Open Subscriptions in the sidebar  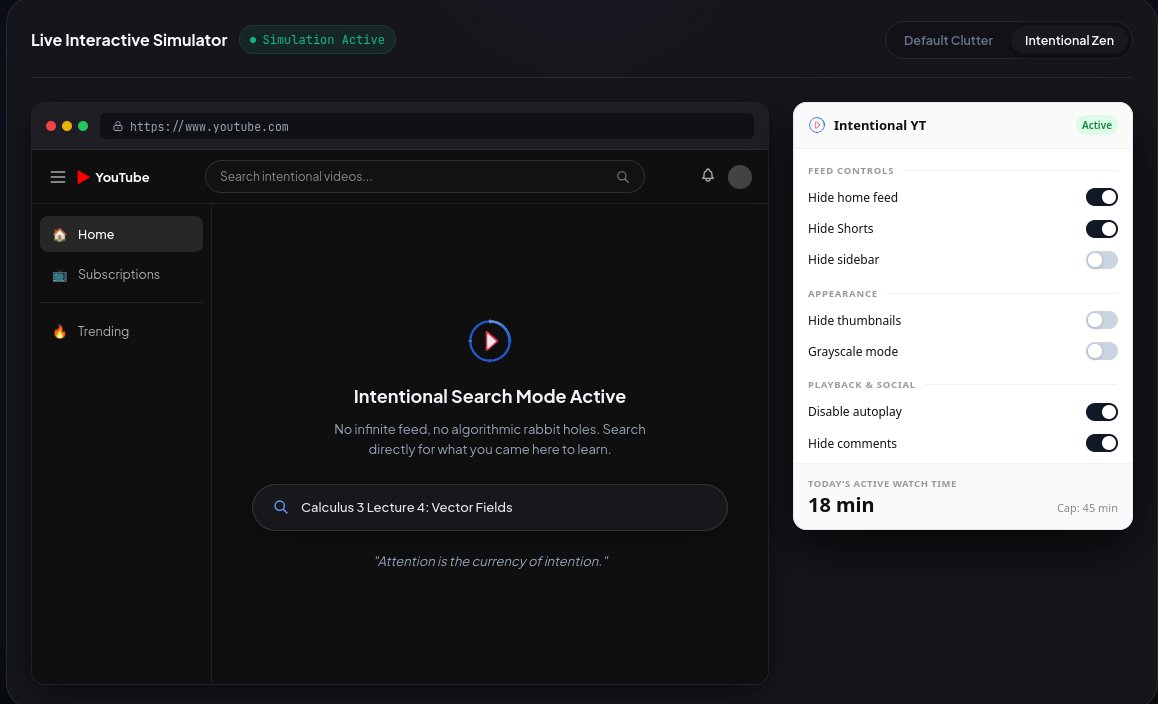click(x=121, y=275)
